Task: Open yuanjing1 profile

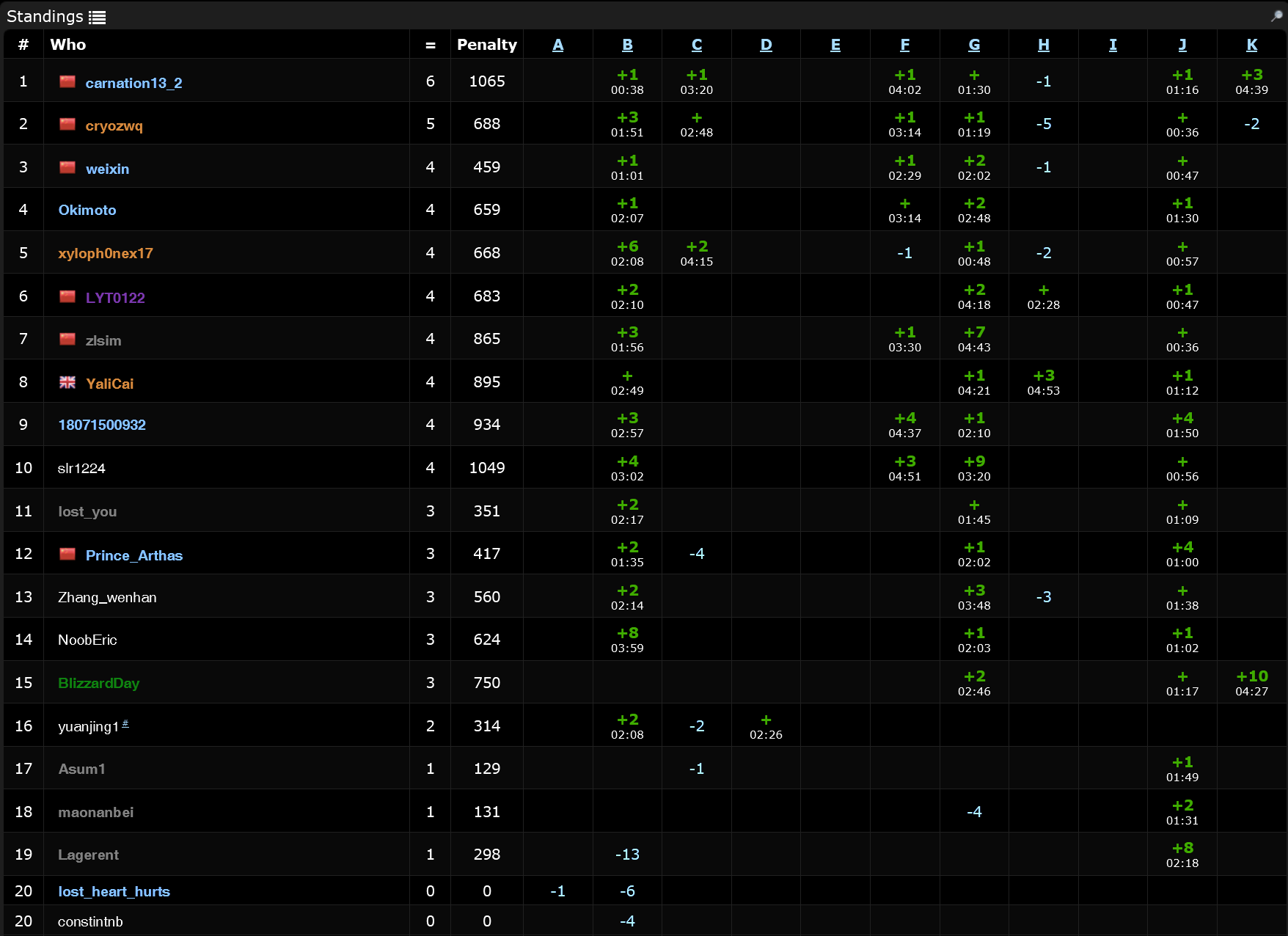Action: coord(88,726)
